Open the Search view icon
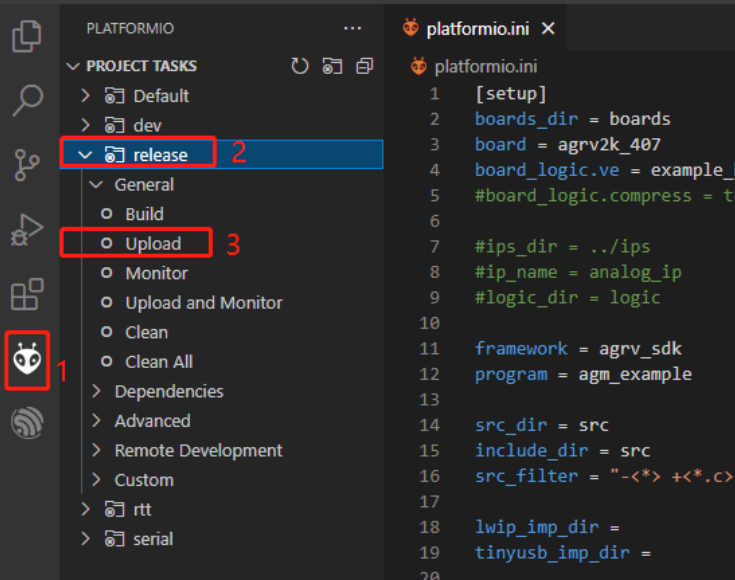Screen dimensions: 735x580 tap(27, 99)
